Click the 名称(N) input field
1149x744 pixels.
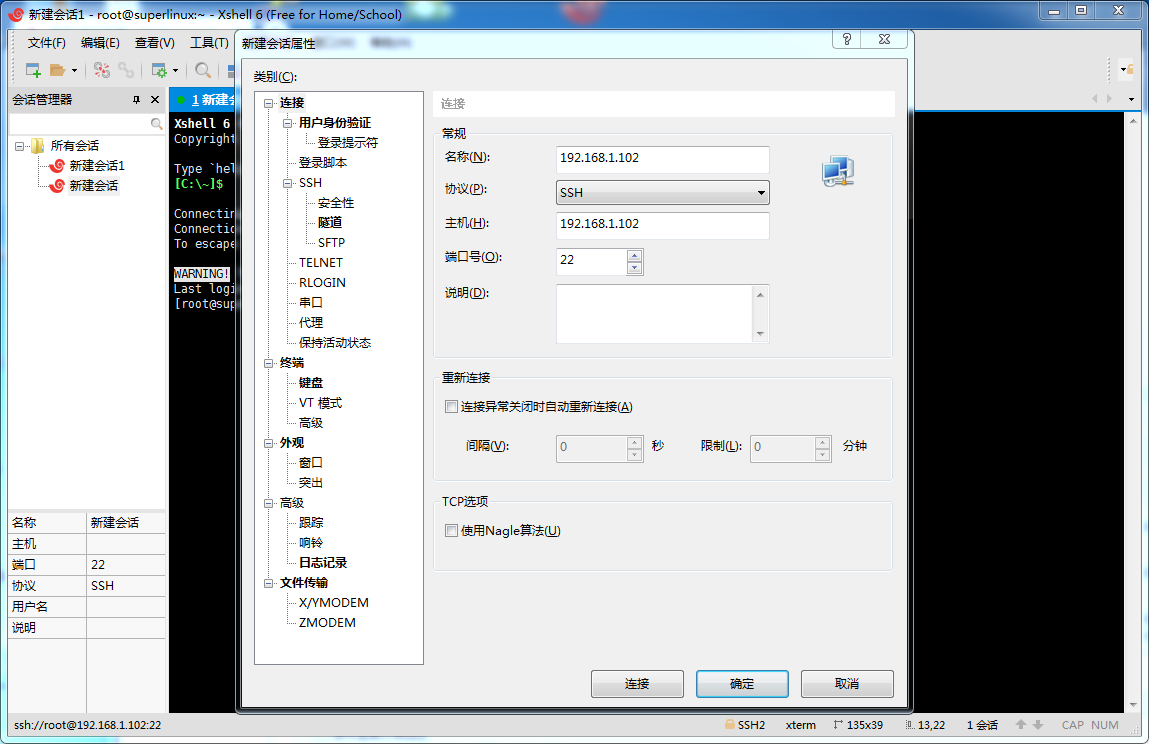click(662, 159)
